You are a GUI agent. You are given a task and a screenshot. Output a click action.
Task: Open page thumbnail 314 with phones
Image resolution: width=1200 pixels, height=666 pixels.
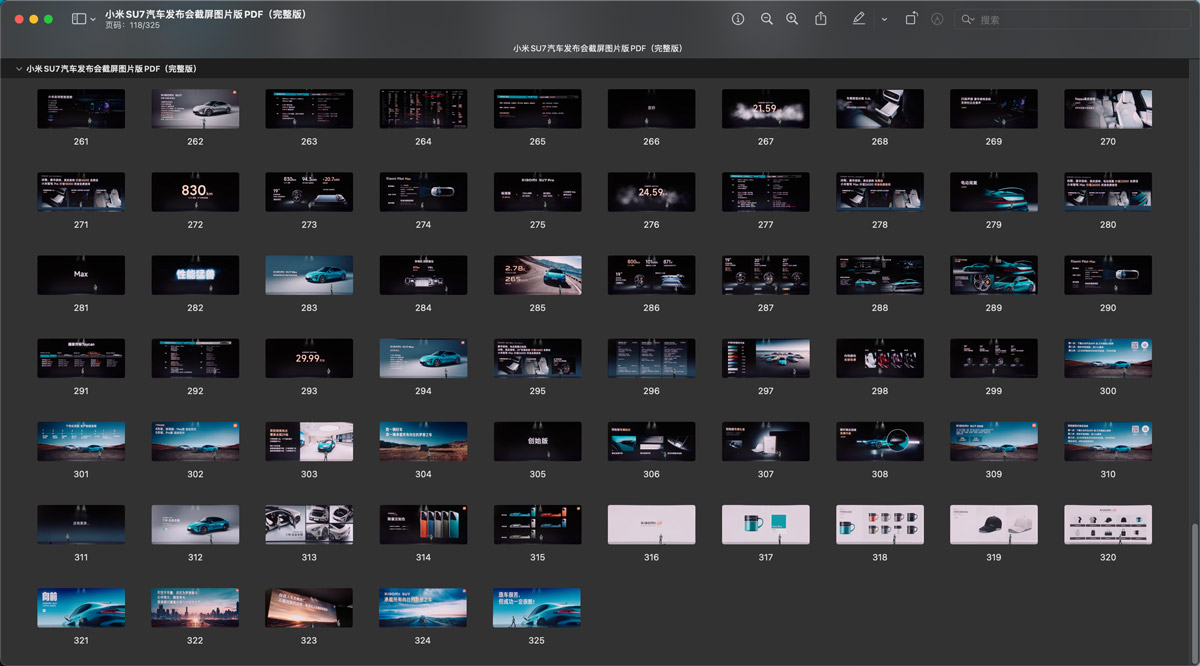(423, 524)
